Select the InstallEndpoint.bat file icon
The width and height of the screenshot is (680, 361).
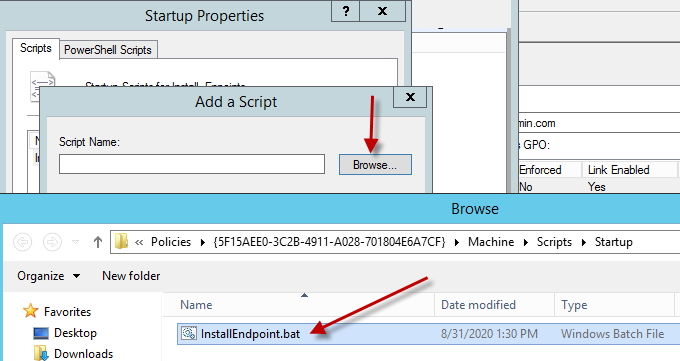tap(189, 333)
